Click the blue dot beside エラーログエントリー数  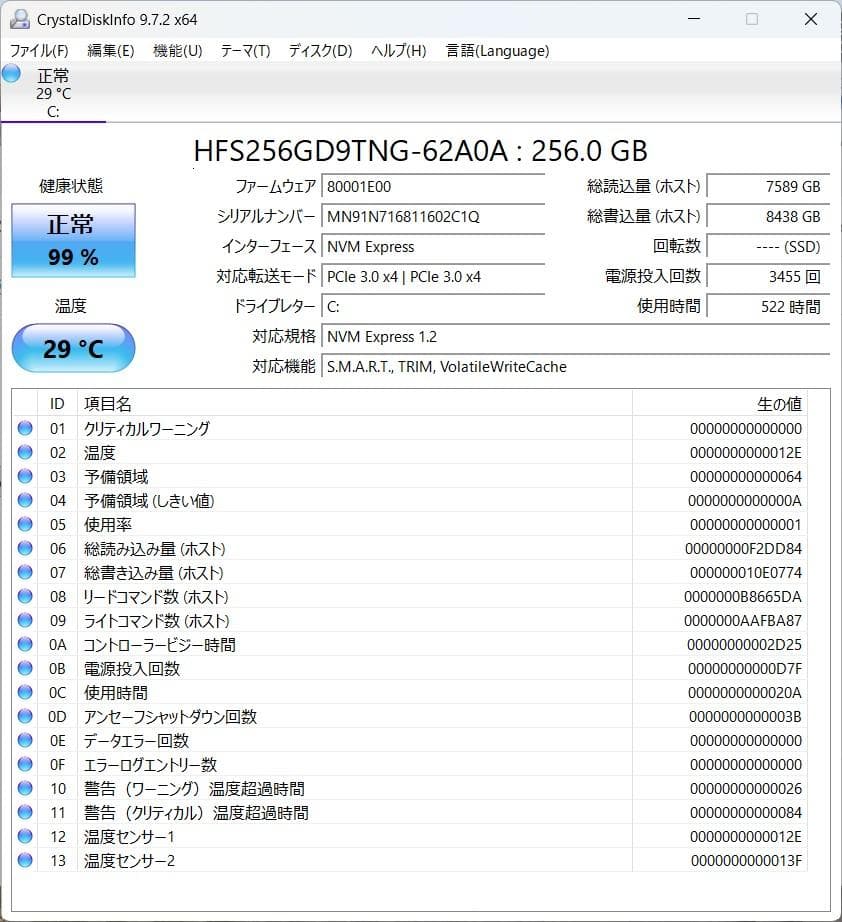tap(24, 765)
